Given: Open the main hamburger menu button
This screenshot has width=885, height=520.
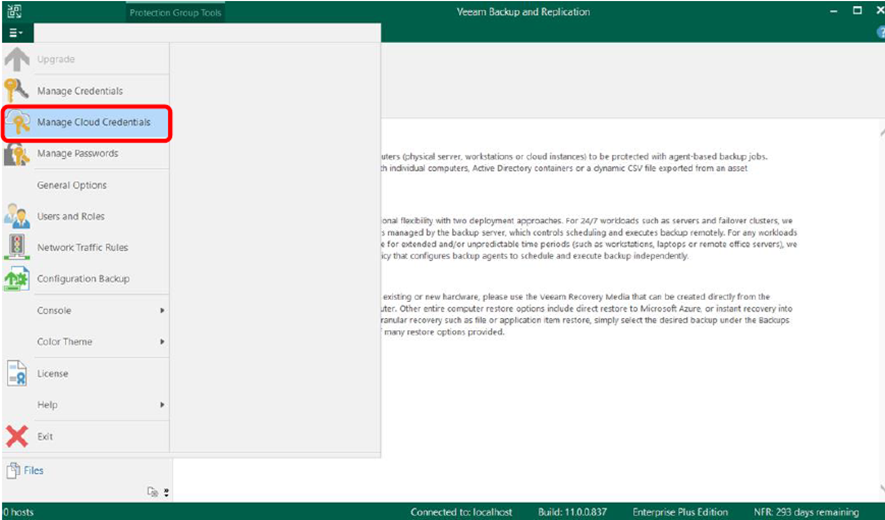Looking at the screenshot, I should coord(16,33).
